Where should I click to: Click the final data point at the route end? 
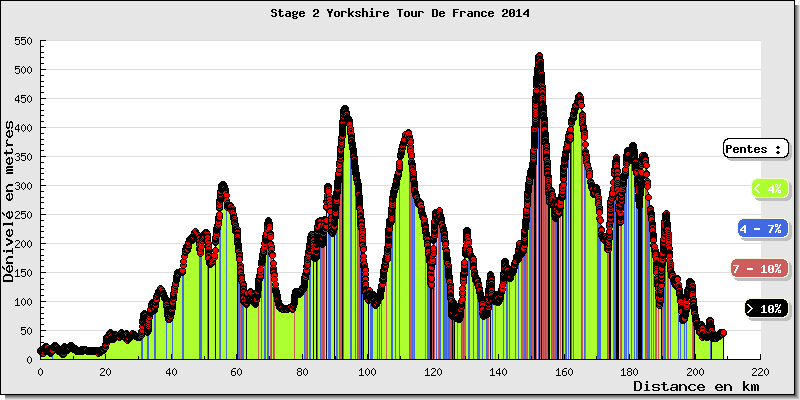click(723, 333)
